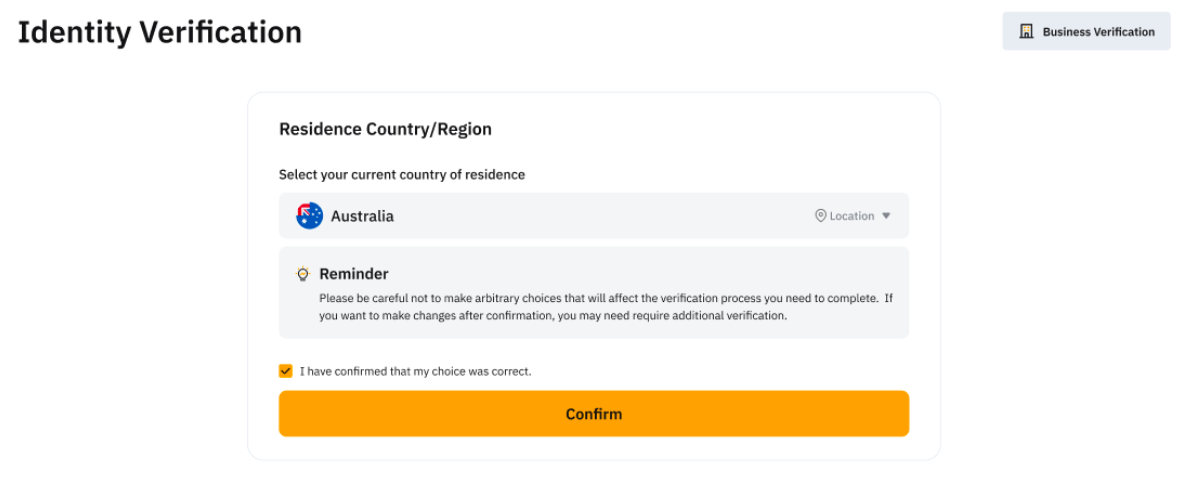The width and height of the screenshot is (1188, 482).
Task: Click 'Select your current country of residence' label
Action: click(401, 174)
